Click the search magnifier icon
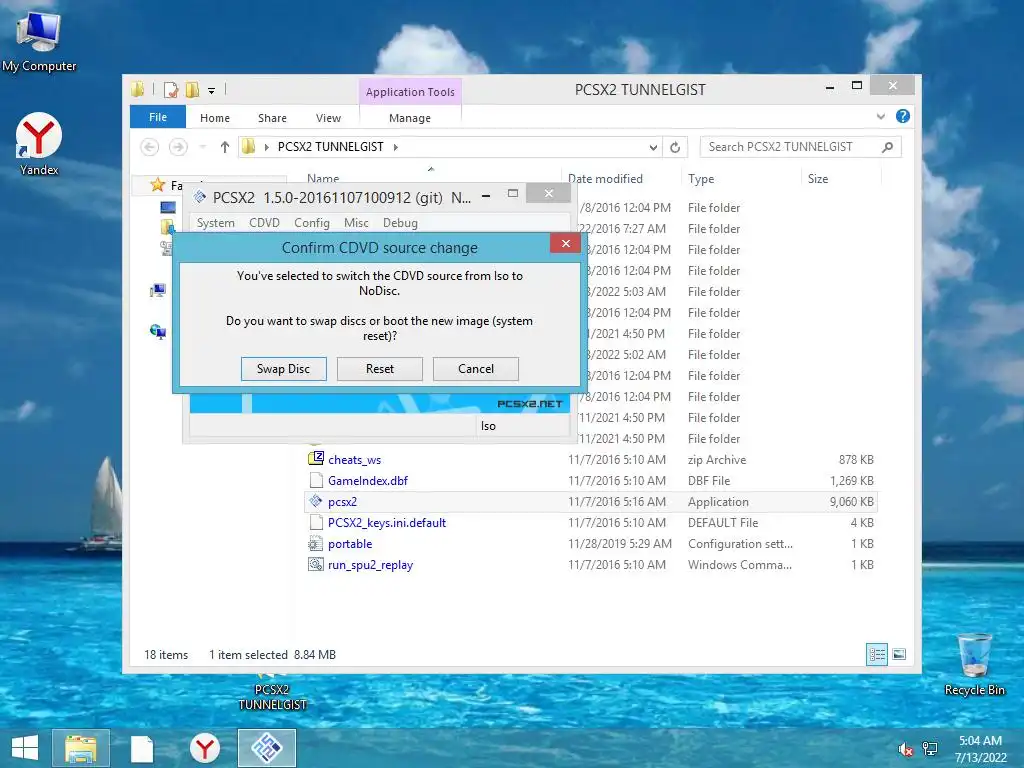 [x=888, y=147]
